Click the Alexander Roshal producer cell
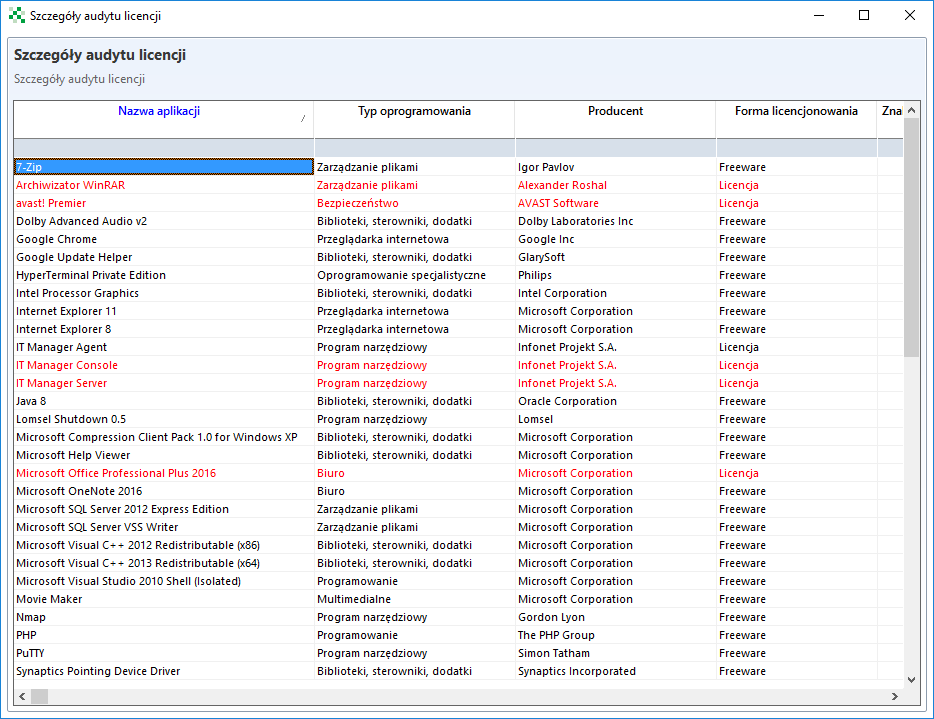Viewport: 934px width, 719px height. [615, 185]
